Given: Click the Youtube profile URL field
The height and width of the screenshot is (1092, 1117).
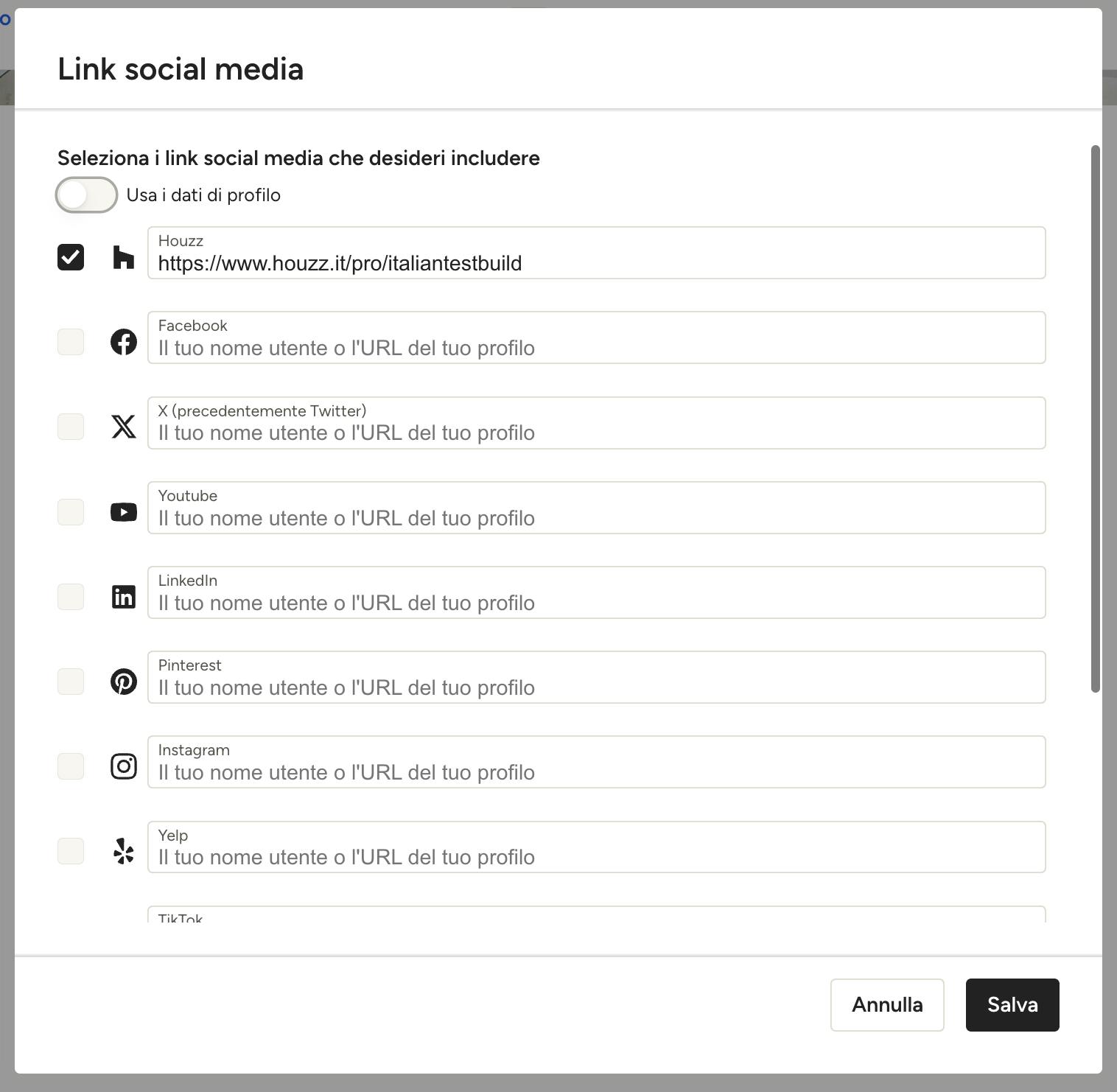Looking at the screenshot, I should [597, 508].
